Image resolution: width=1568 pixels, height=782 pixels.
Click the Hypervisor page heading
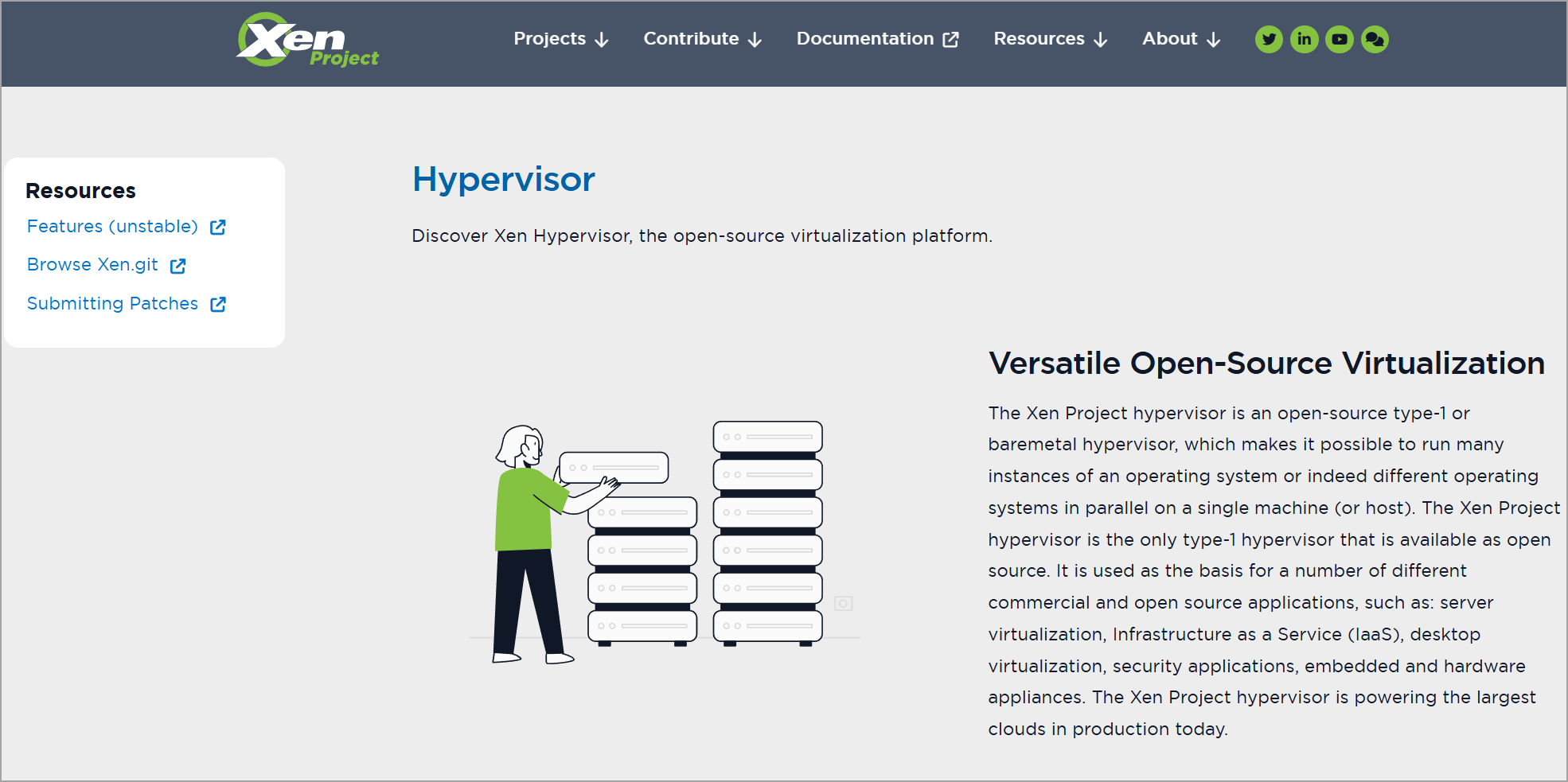tap(503, 180)
